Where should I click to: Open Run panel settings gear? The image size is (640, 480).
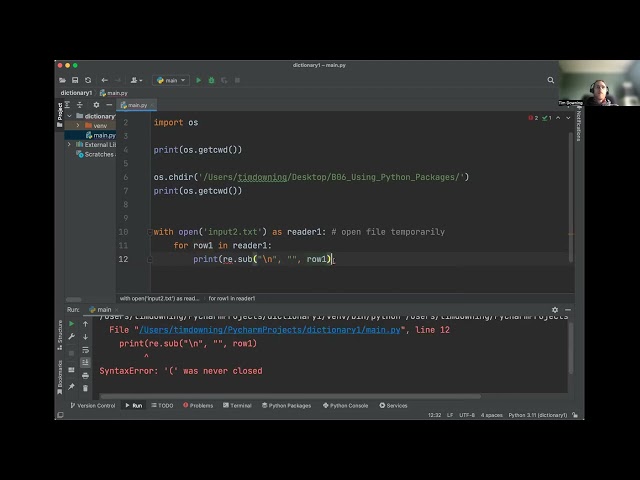pos(555,310)
